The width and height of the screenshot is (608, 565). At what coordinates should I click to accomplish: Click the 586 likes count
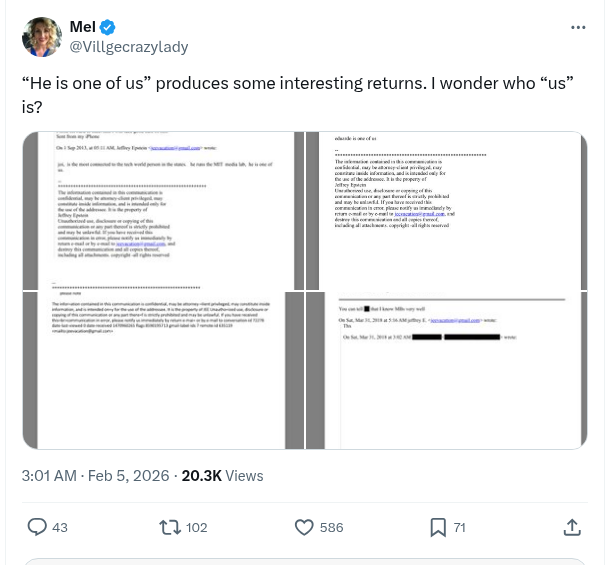331,527
